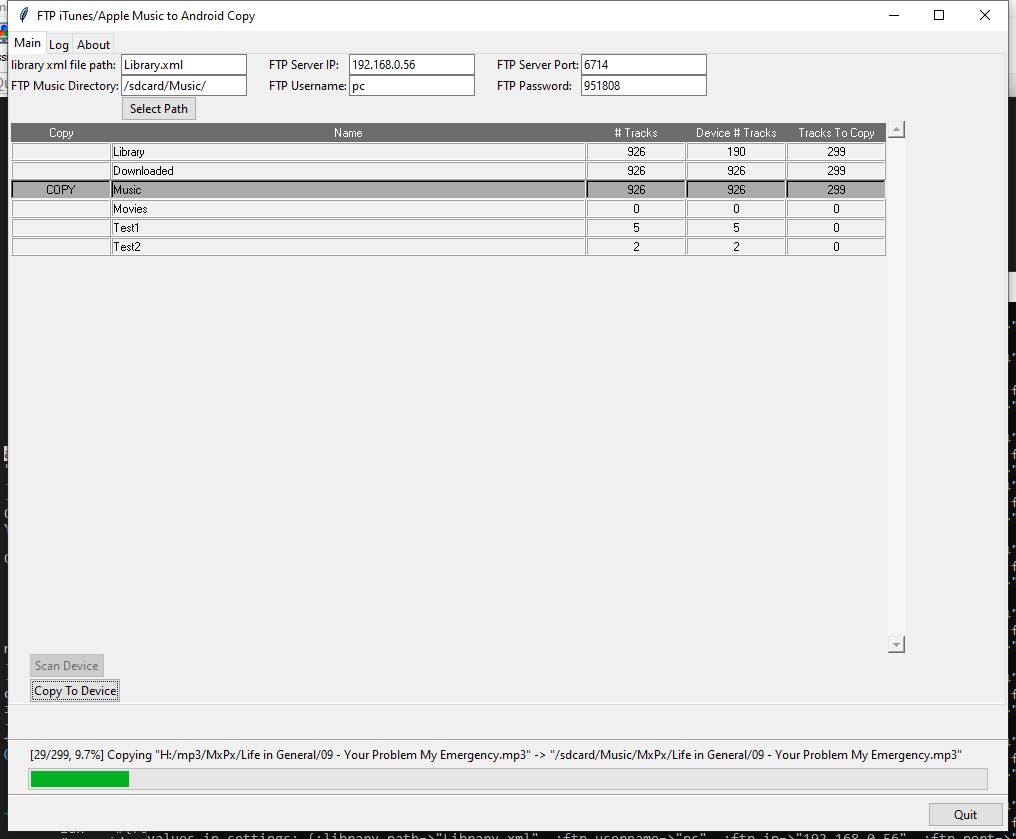Viewport: 1016px width, 839px height.
Task: Select the Test2 playlist row
Action: (x=350, y=246)
